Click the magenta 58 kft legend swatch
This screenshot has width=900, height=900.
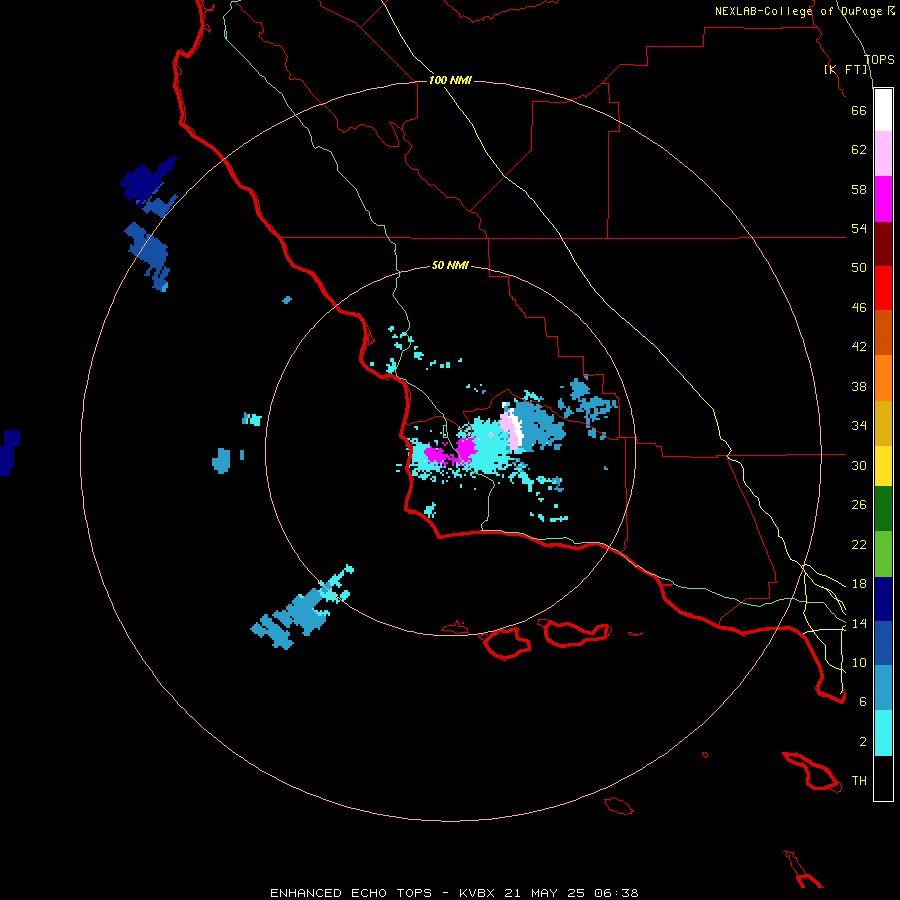click(x=883, y=199)
